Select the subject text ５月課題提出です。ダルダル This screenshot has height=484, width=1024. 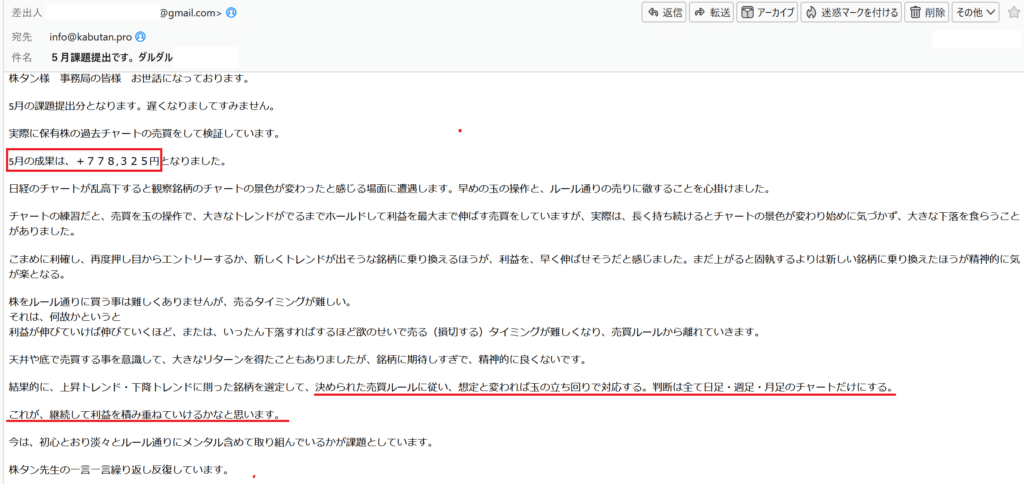(x=112, y=57)
